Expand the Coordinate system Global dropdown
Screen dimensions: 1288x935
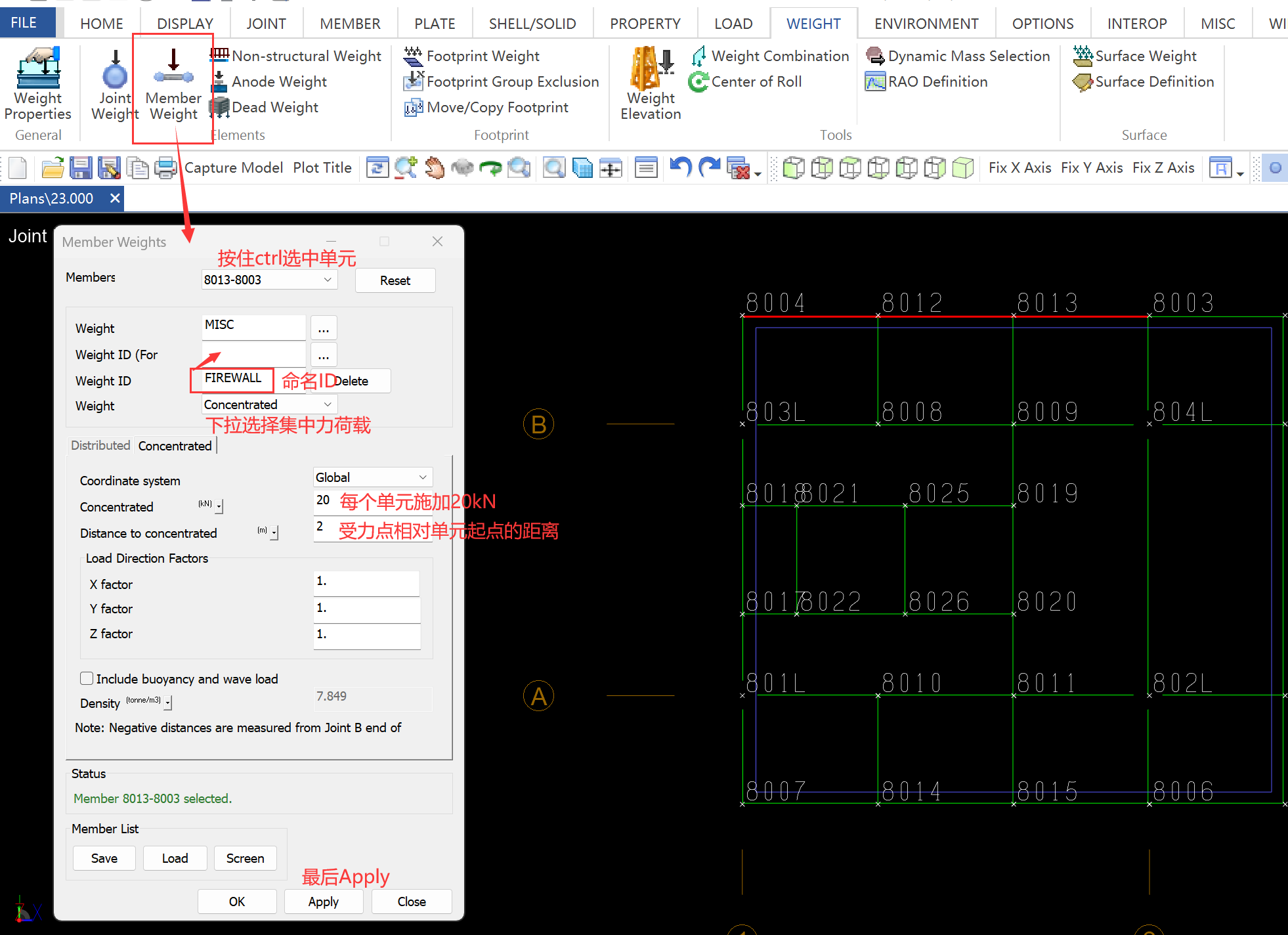pyautogui.click(x=423, y=477)
